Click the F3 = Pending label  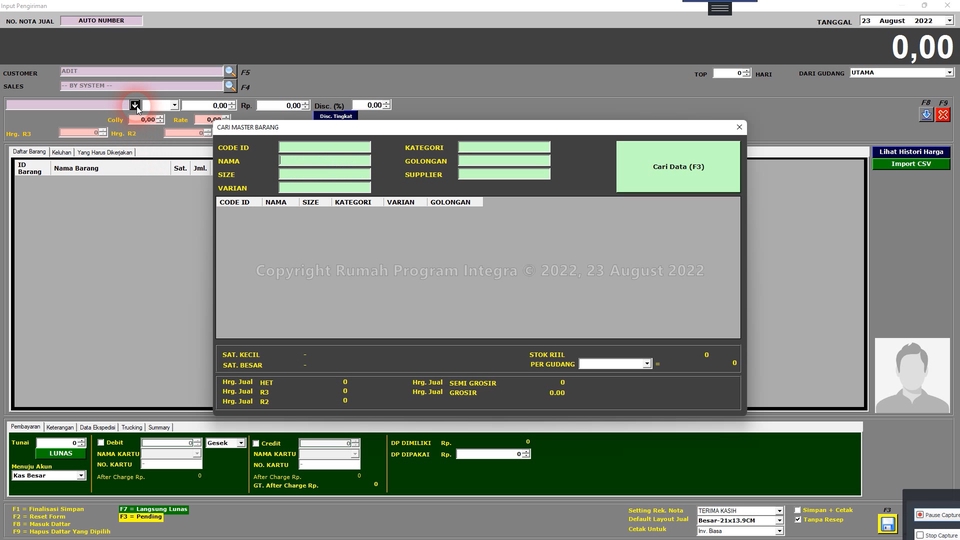(141, 517)
